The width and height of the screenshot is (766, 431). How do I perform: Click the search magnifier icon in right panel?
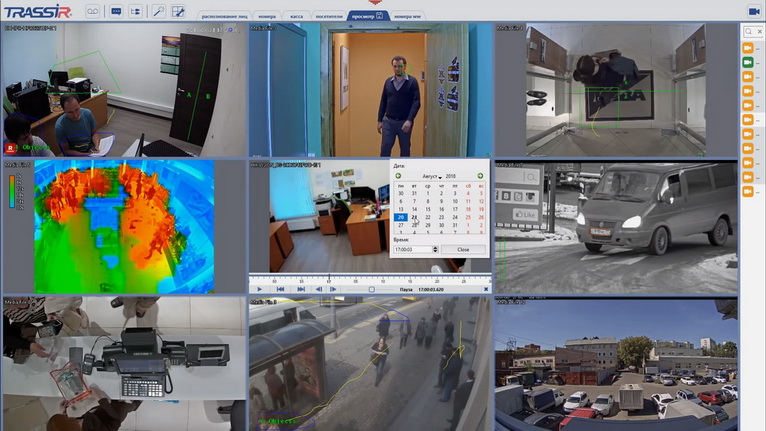click(748, 32)
